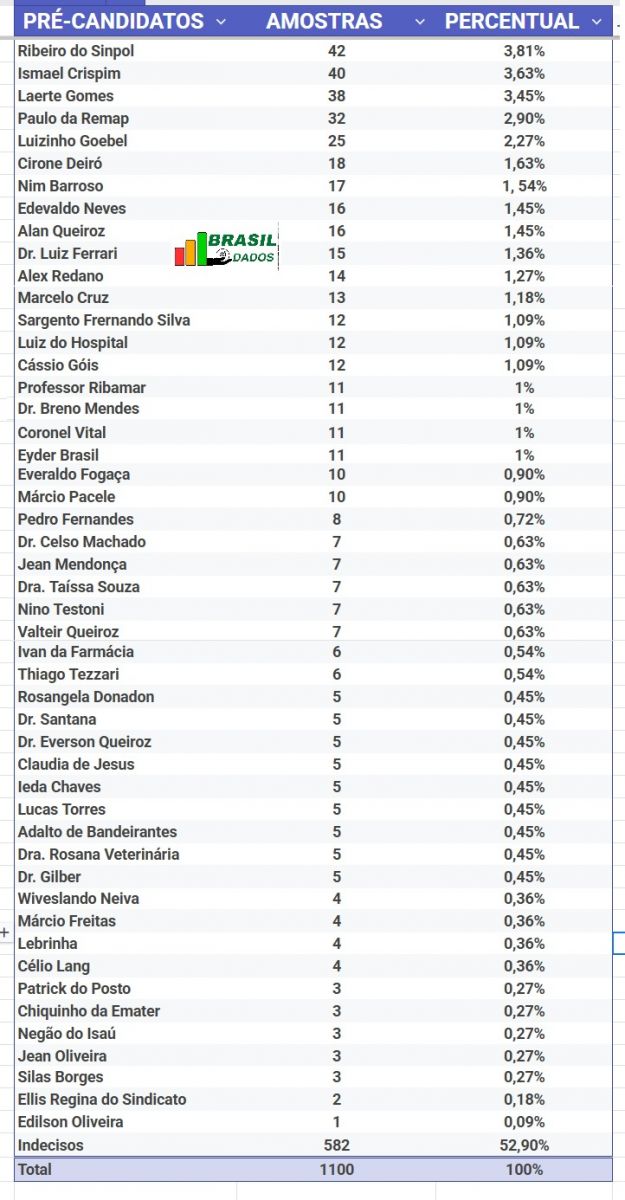The width and height of the screenshot is (625, 1200).
Task: Select the AMOSTRAS header cell
Action: point(324,21)
